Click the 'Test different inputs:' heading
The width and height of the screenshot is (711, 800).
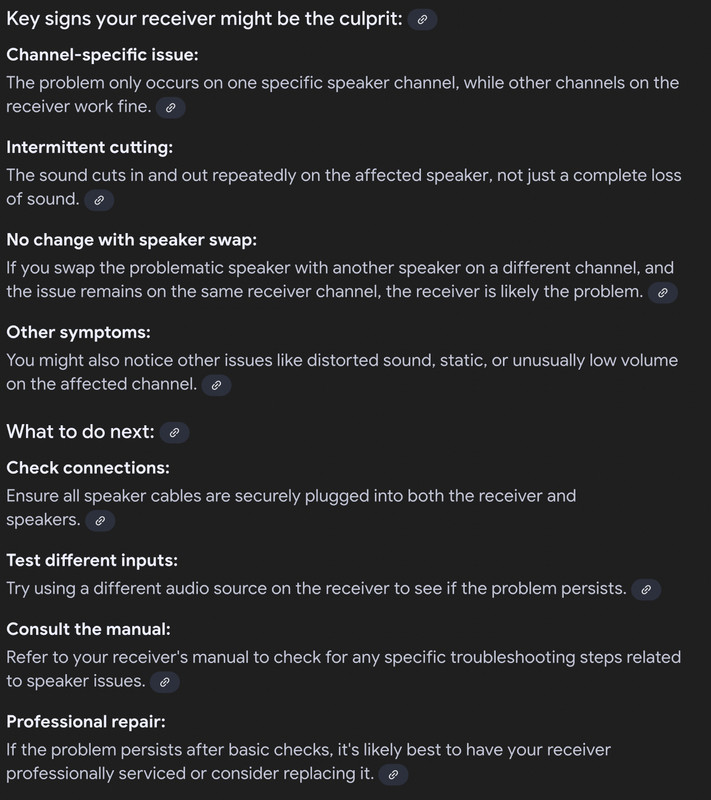pos(92,560)
